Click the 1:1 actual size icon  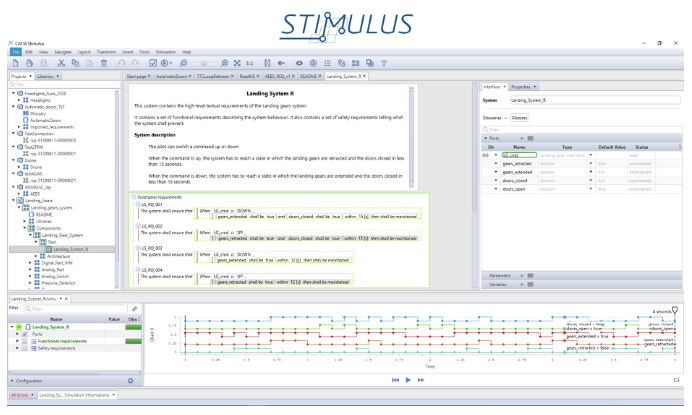click(x=250, y=63)
